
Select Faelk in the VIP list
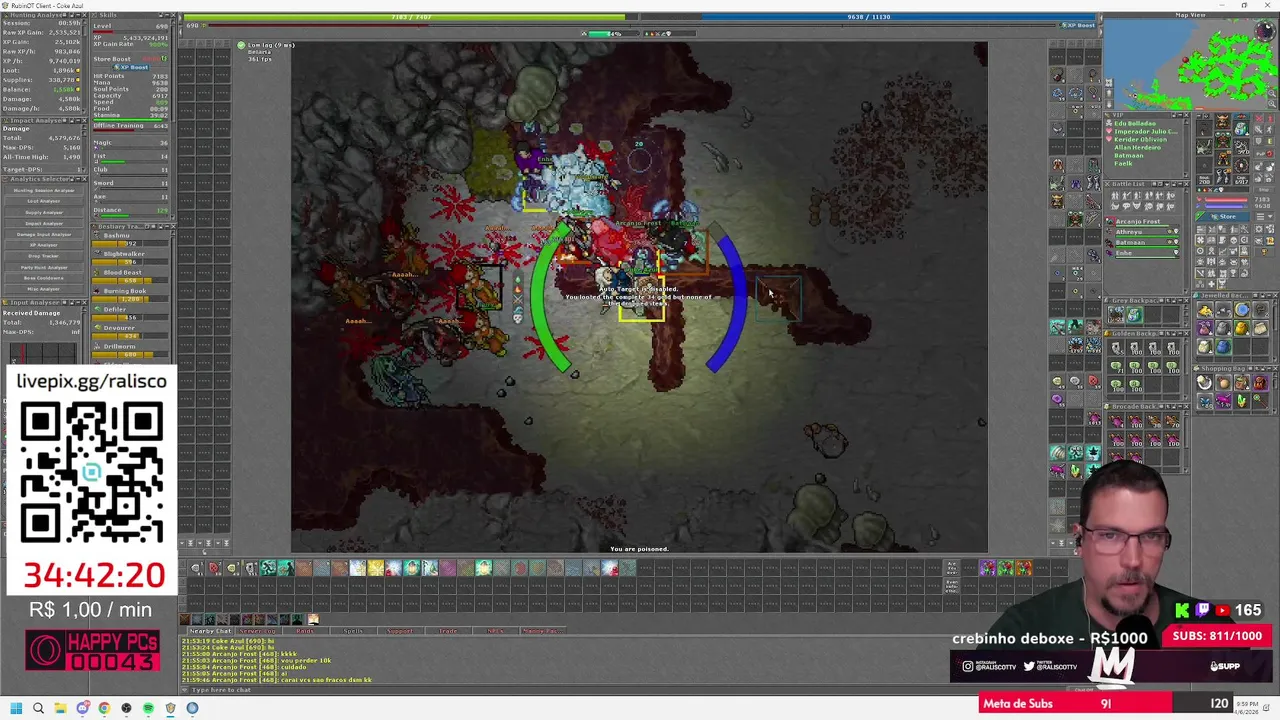pyautogui.click(x=1123, y=163)
